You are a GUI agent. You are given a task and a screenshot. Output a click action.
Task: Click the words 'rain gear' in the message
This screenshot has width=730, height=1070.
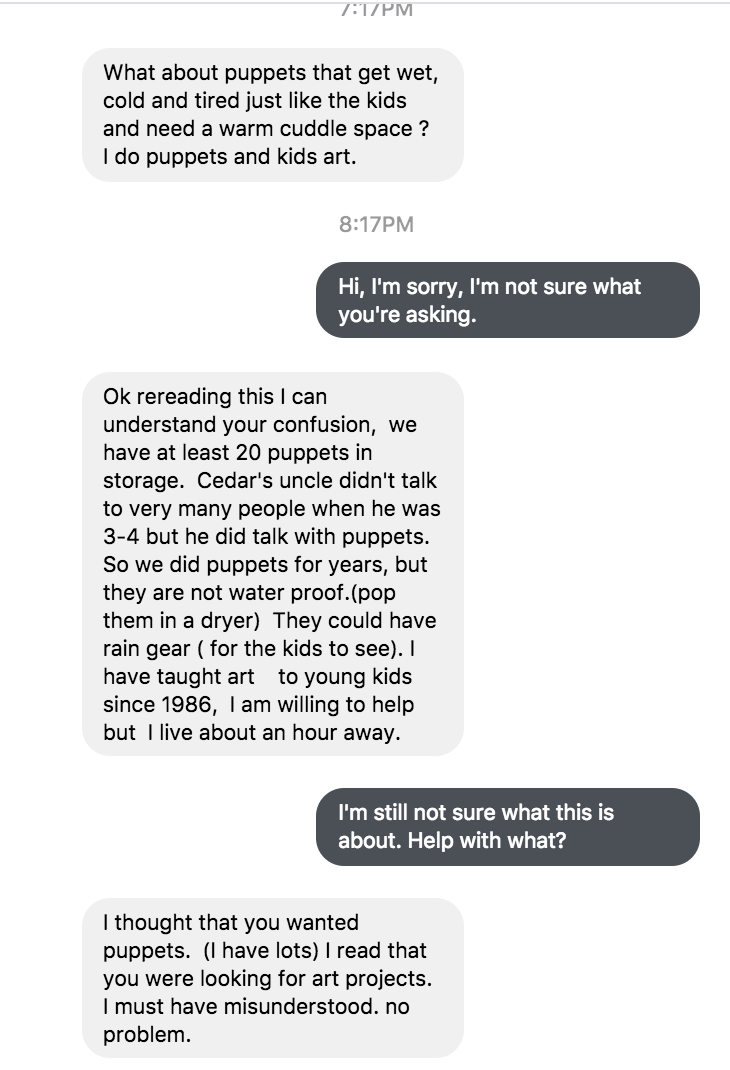146,649
